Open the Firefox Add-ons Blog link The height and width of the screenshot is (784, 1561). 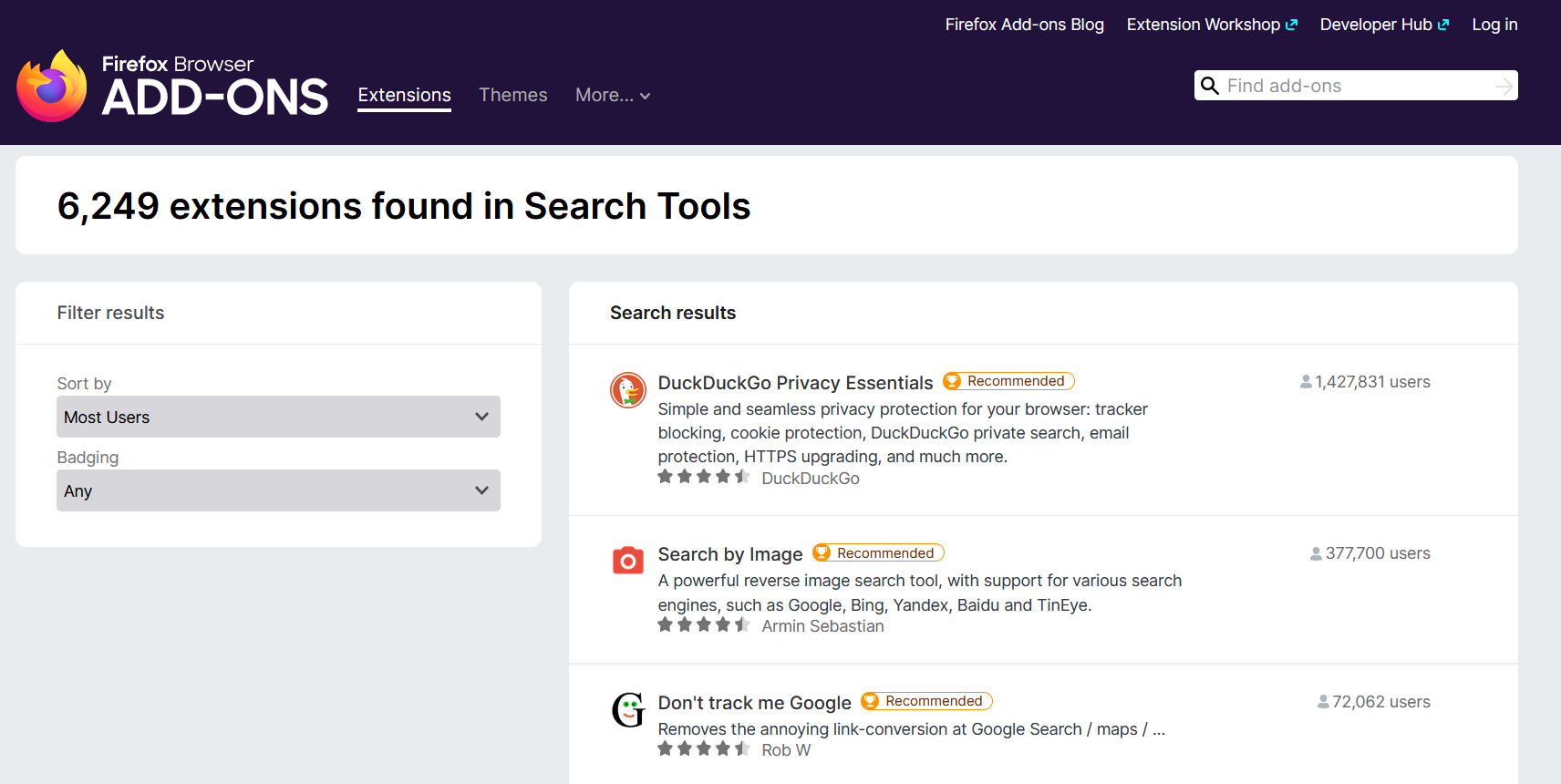pos(1024,25)
